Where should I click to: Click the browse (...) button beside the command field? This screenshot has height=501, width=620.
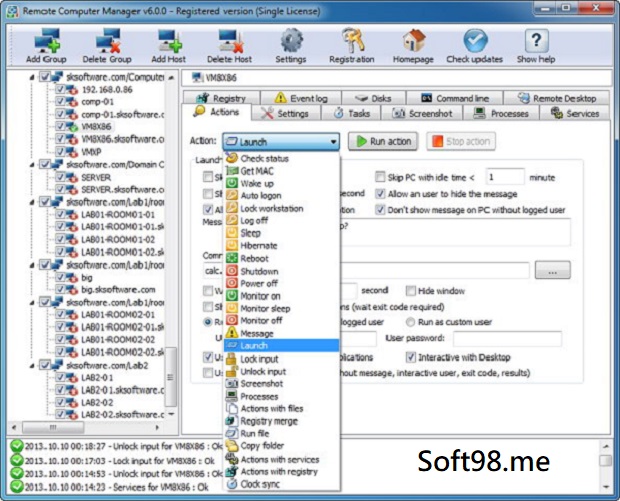(x=552, y=269)
